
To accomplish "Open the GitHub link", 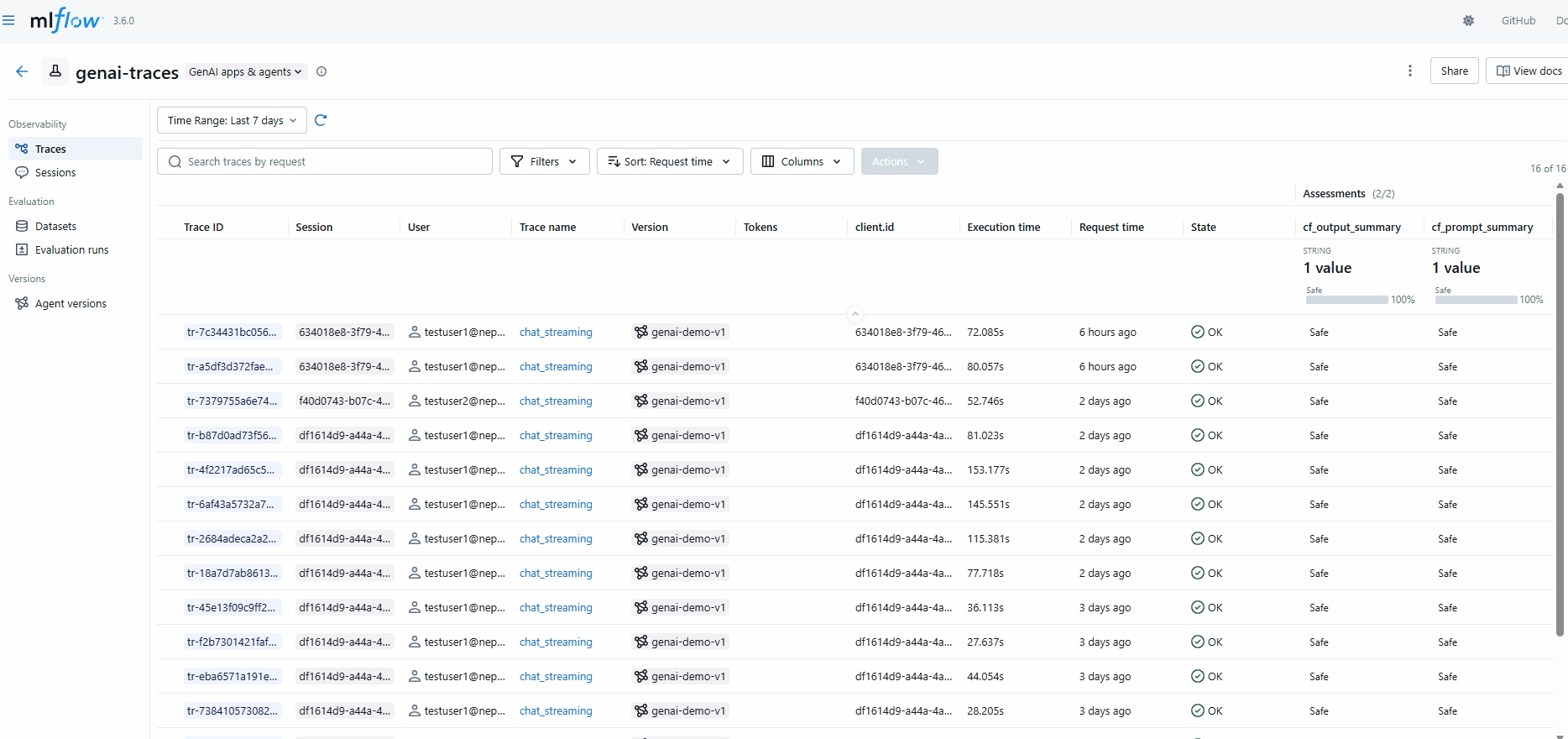I will pyautogui.click(x=1518, y=20).
